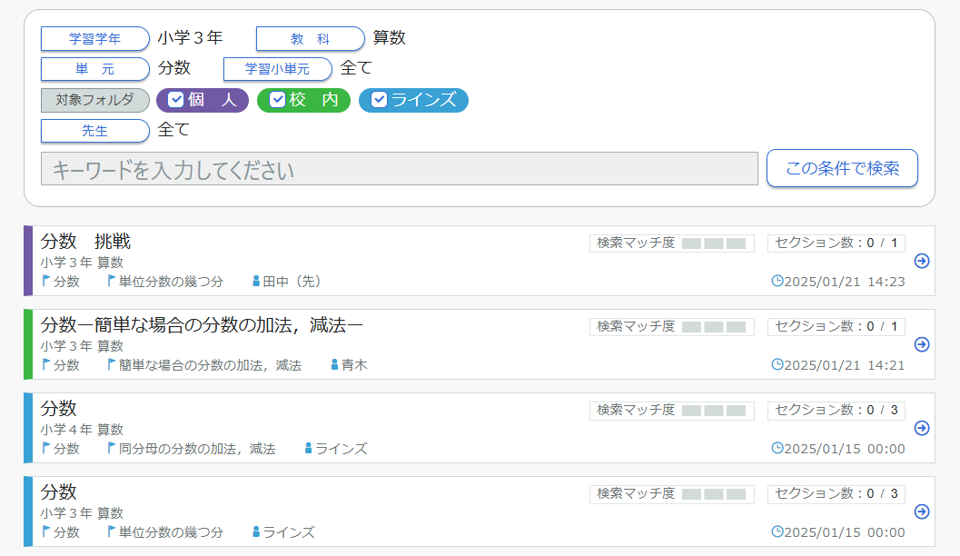Open the 学習小単元 sub-unit selector
Image resolution: width=960 pixels, height=556 pixels.
tap(277, 69)
